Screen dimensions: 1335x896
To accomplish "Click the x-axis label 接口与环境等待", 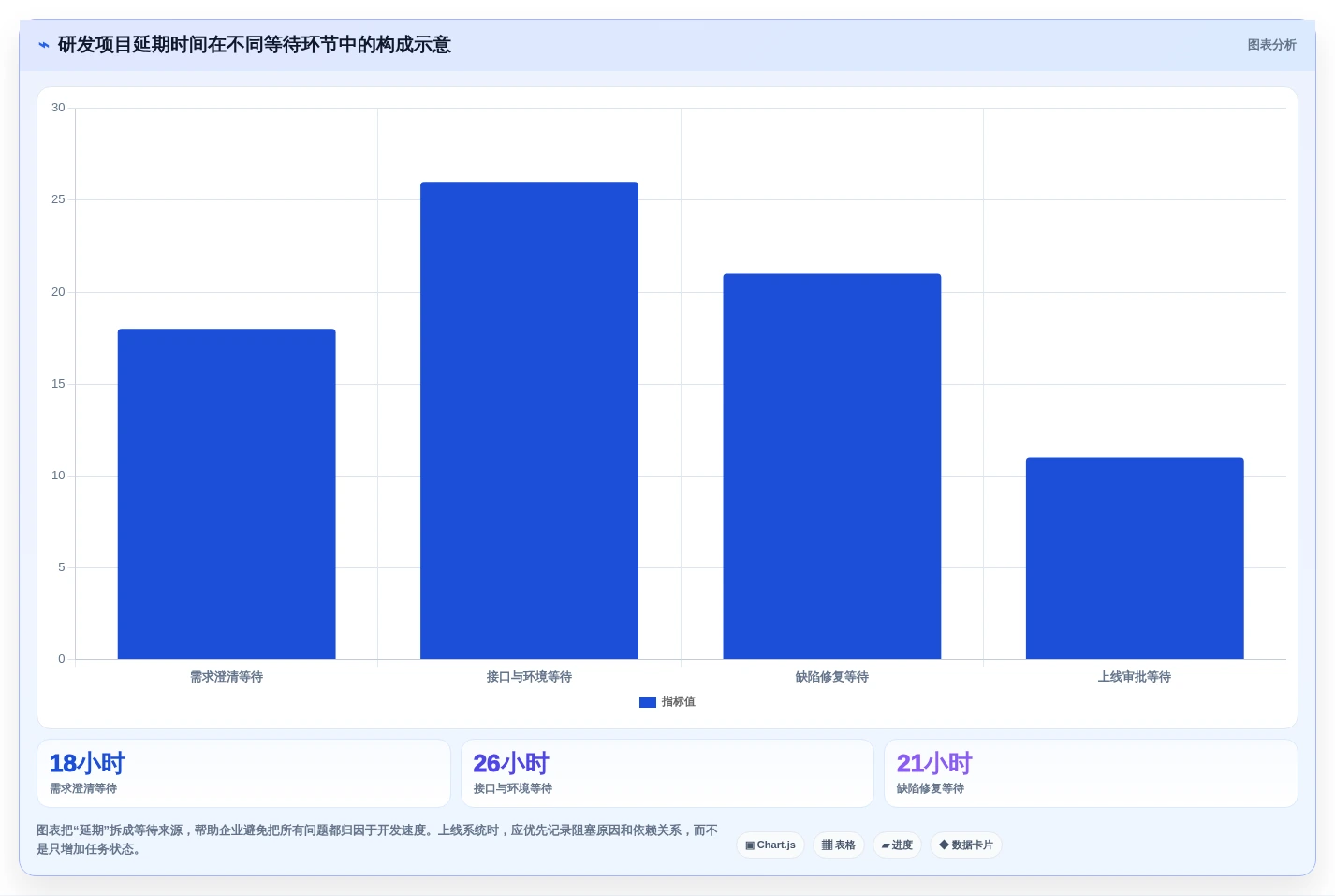I will pos(529,677).
